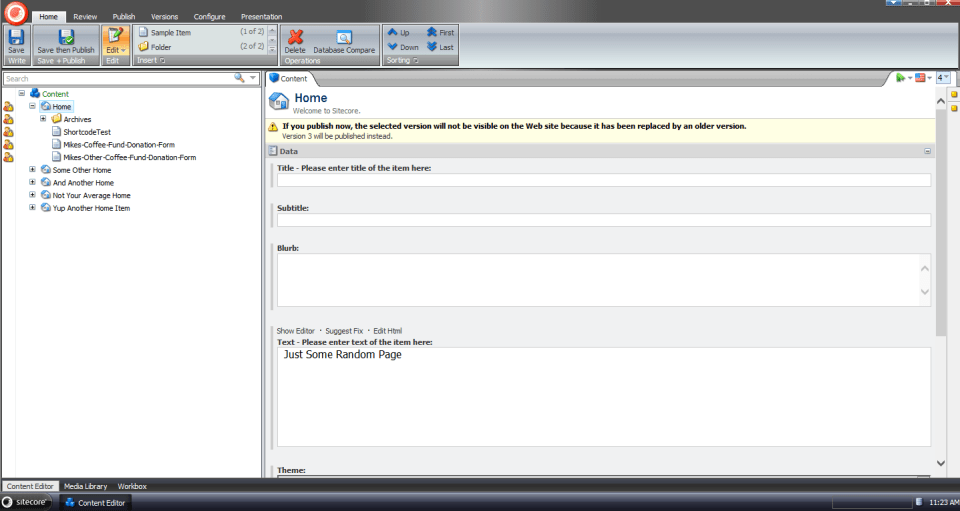Open the language flag dropdown
This screenshot has height=511, width=960.
pos(923,78)
